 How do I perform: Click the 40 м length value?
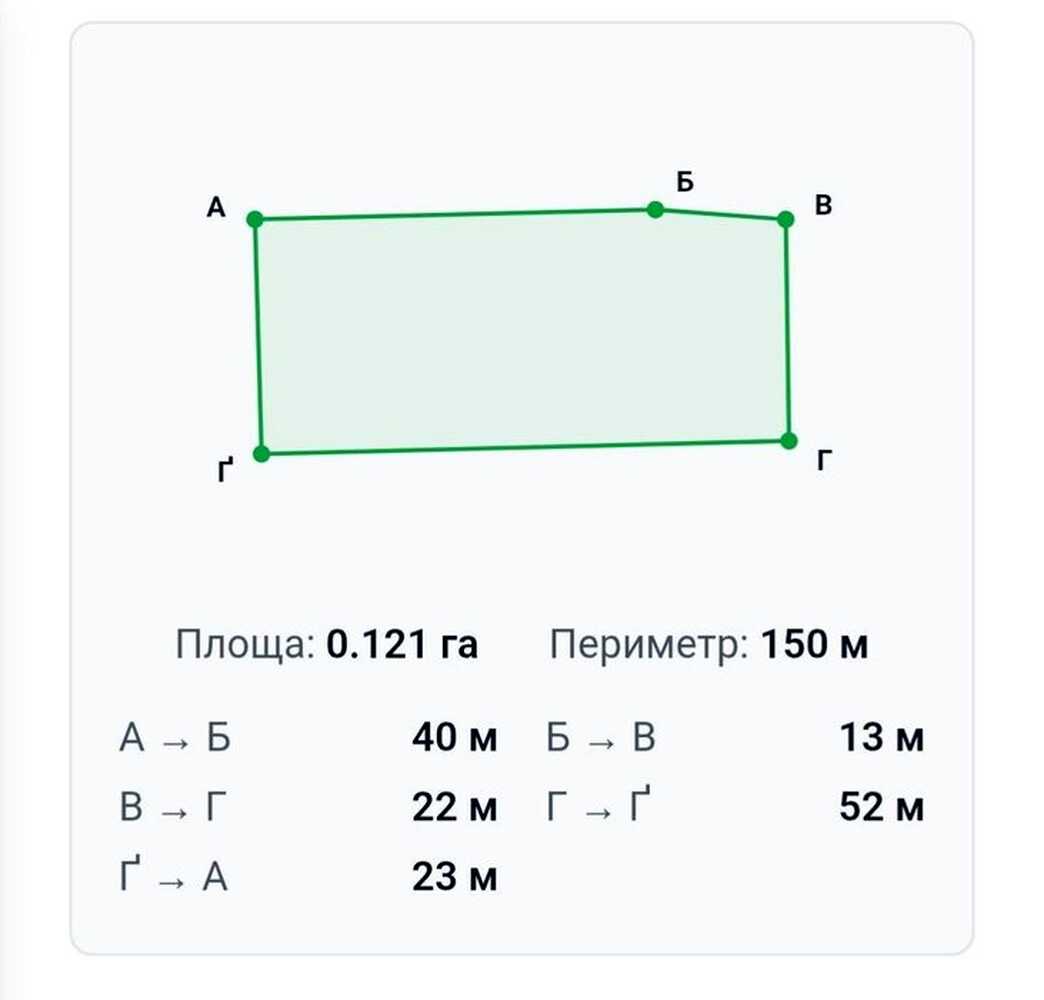click(455, 738)
